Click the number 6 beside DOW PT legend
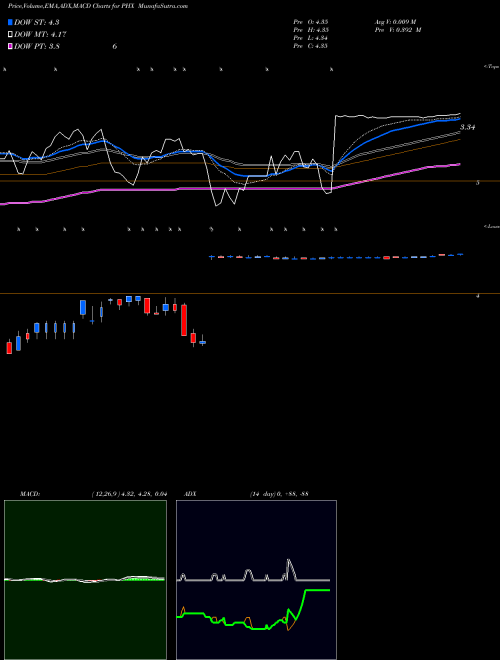 (x=114, y=46)
